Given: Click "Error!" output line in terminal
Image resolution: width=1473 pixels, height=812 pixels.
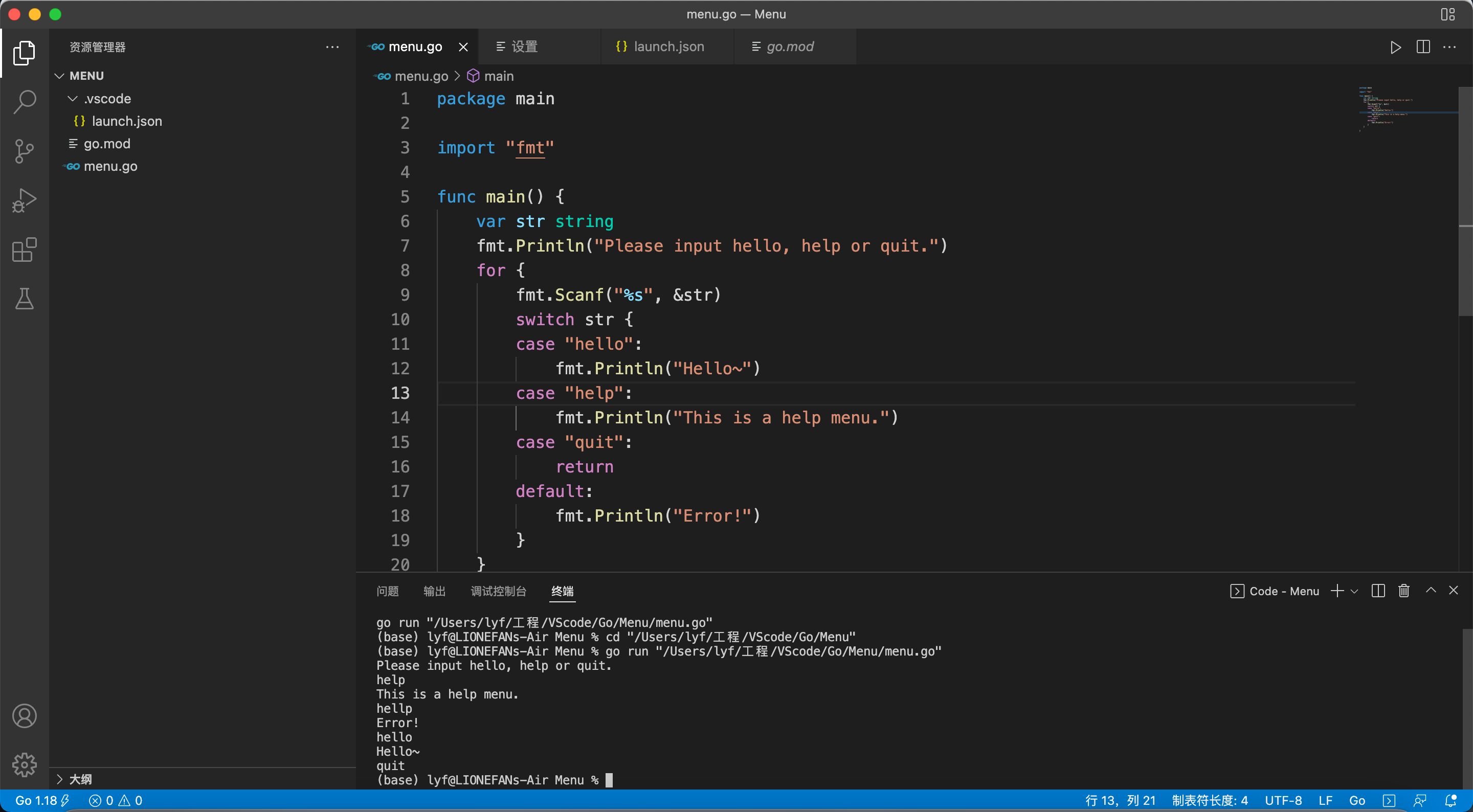Looking at the screenshot, I should [397, 723].
